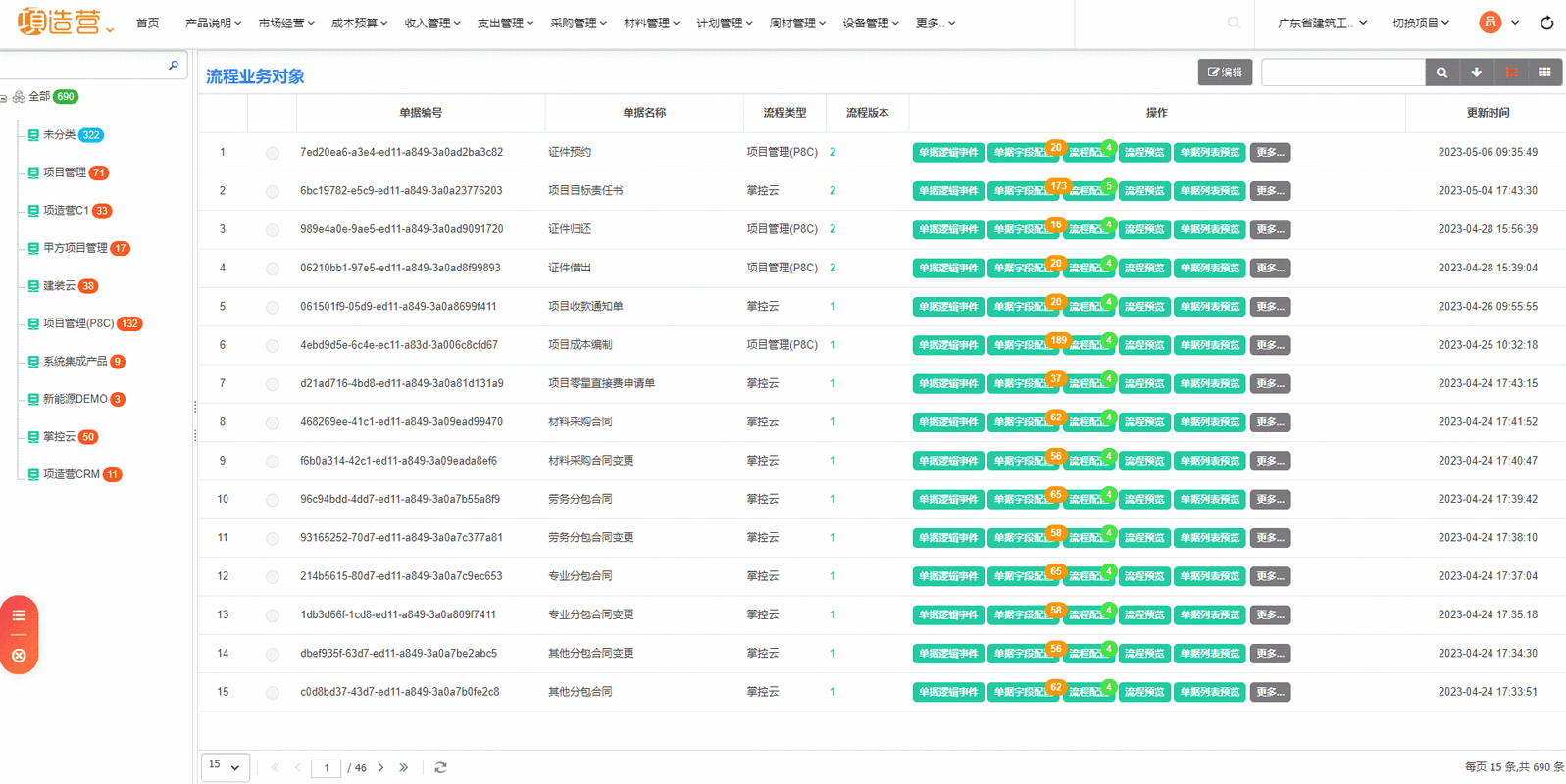Image resolution: width=1566 pixels, height=784 pixels.
Task: Select 新能源DEMO in the category tree
Action: (x=76, y=399)
